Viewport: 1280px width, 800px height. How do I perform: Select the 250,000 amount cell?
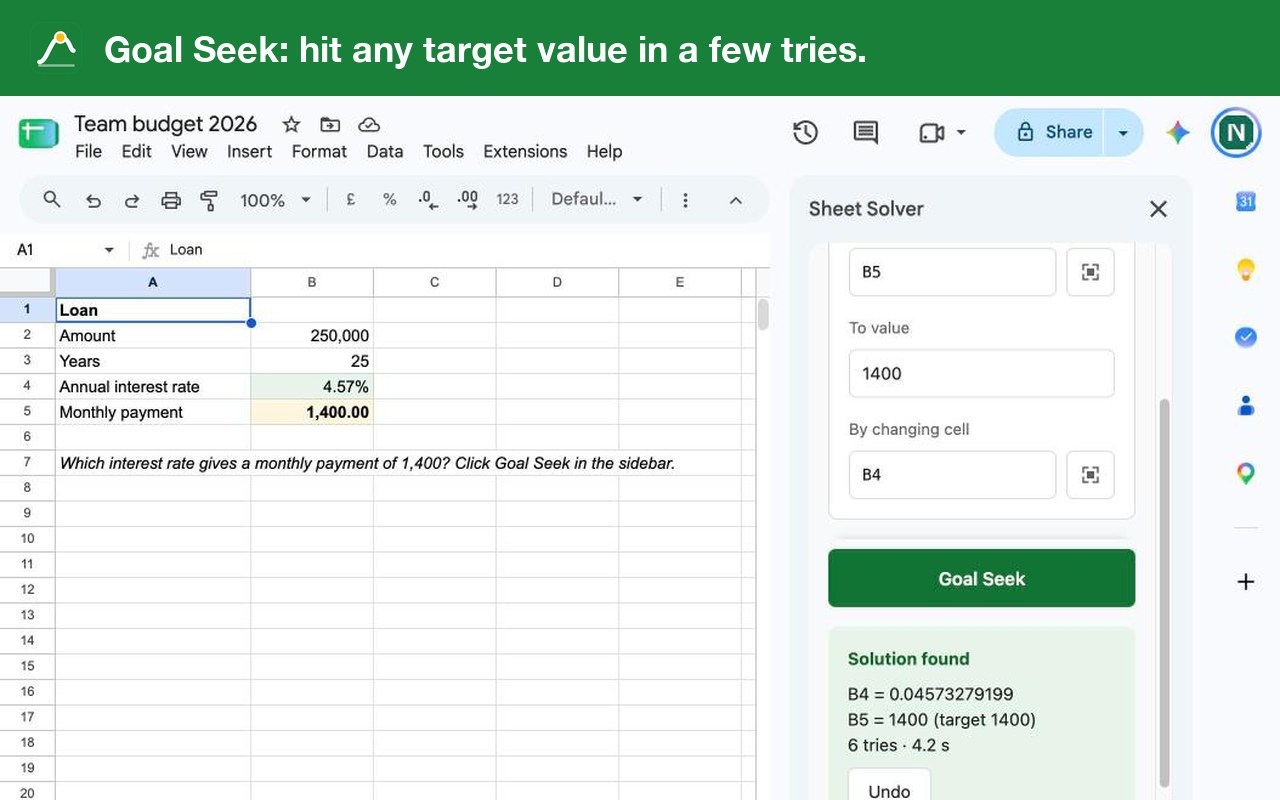(312, 336)
